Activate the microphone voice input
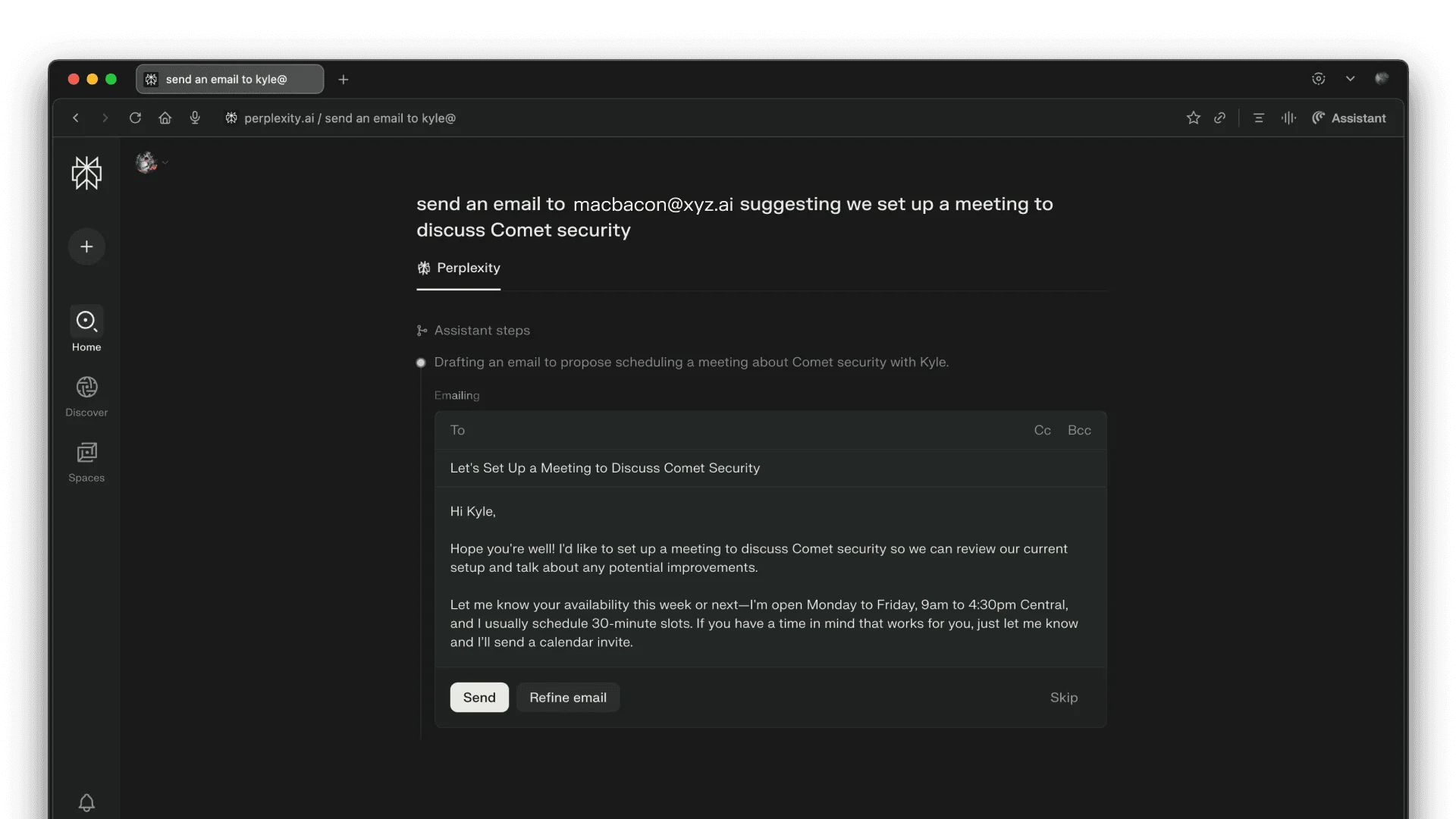1456x819 pixels. click(195, 118)
